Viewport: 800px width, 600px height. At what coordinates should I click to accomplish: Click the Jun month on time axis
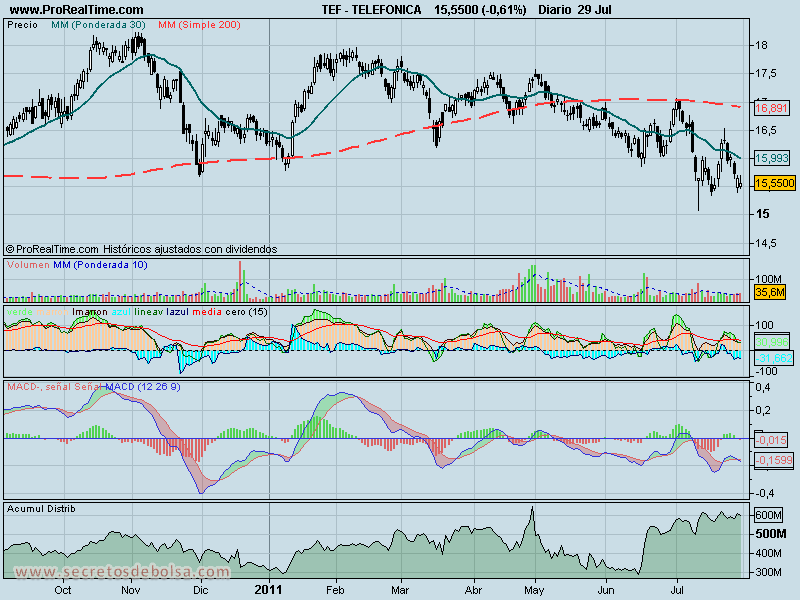tap(606, 590)
